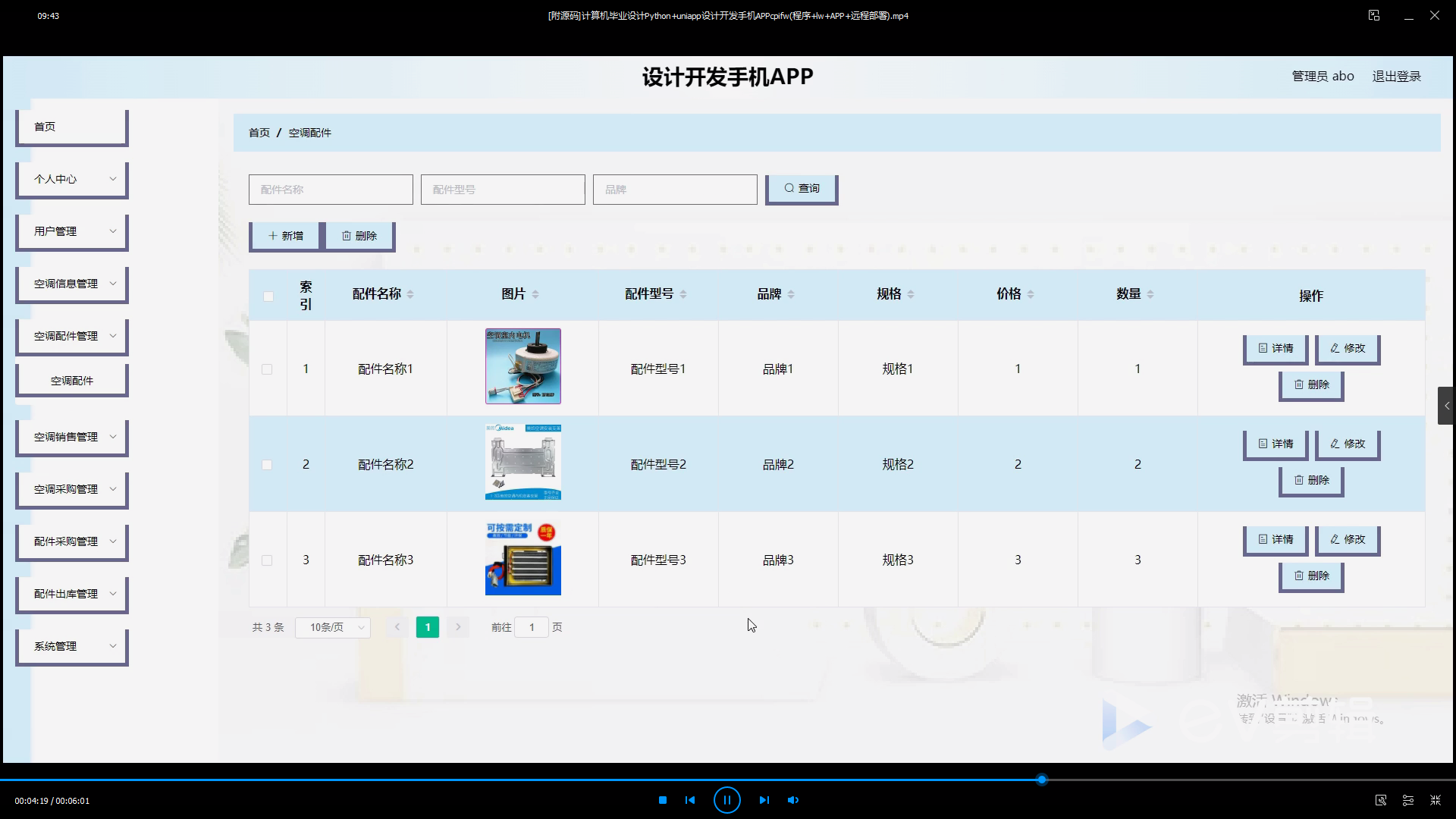Toggle the select-all header checkbox

(x=268, y=296)
